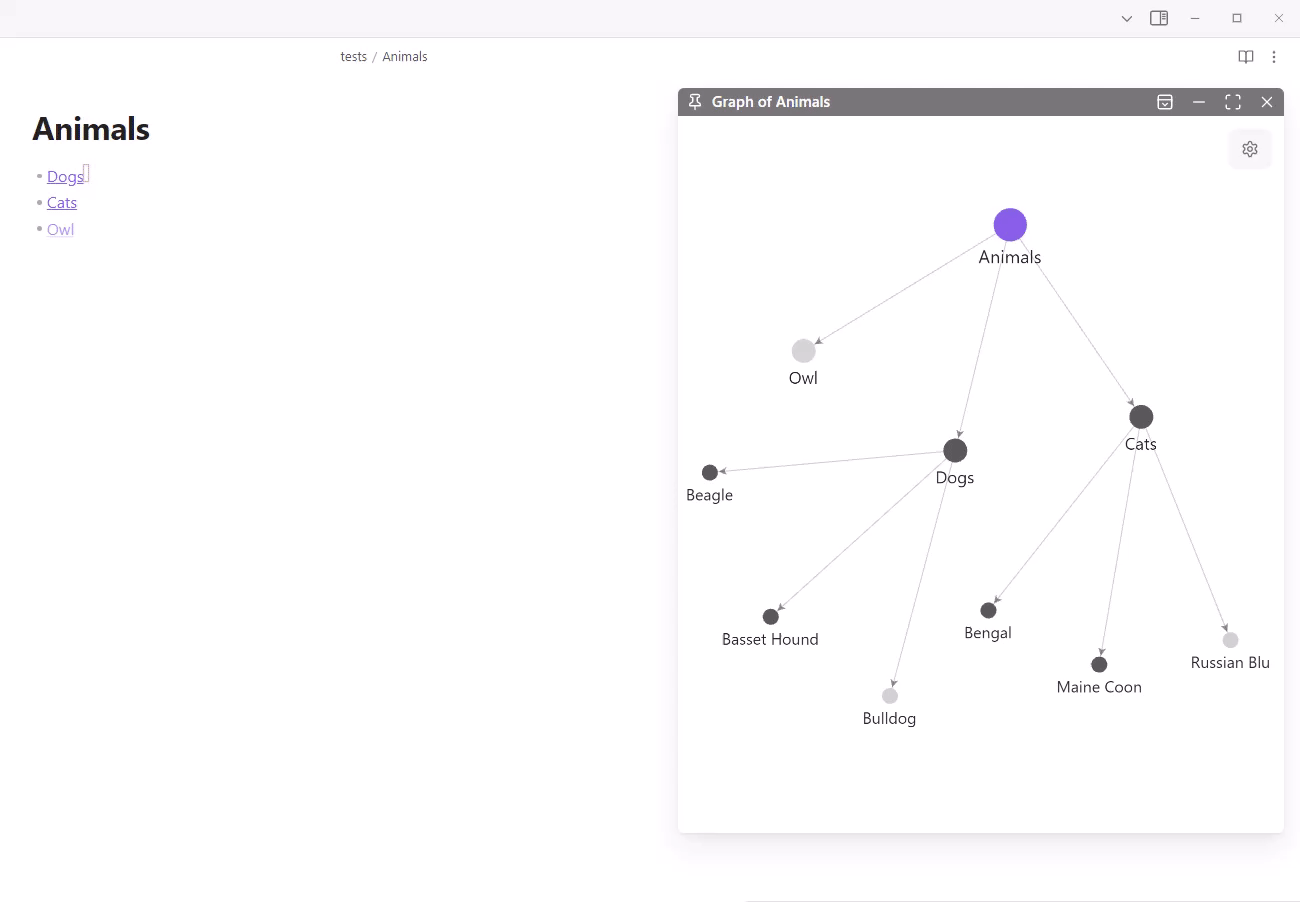Select the Bengal graph node
Viewport: 1300px width, 902px height.
point(988,610)
